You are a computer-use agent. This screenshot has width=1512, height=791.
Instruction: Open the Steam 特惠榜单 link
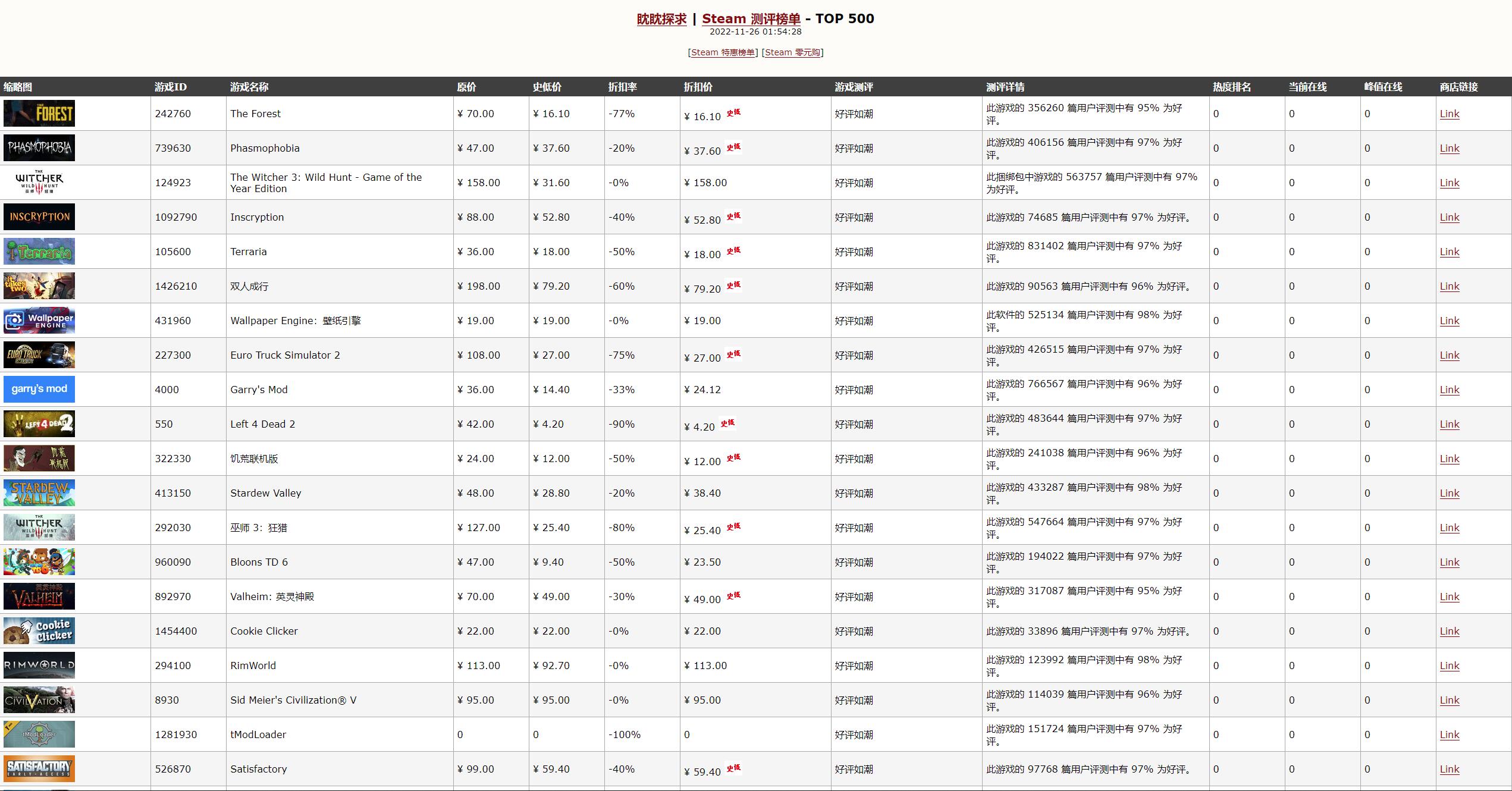click(723, 52)
